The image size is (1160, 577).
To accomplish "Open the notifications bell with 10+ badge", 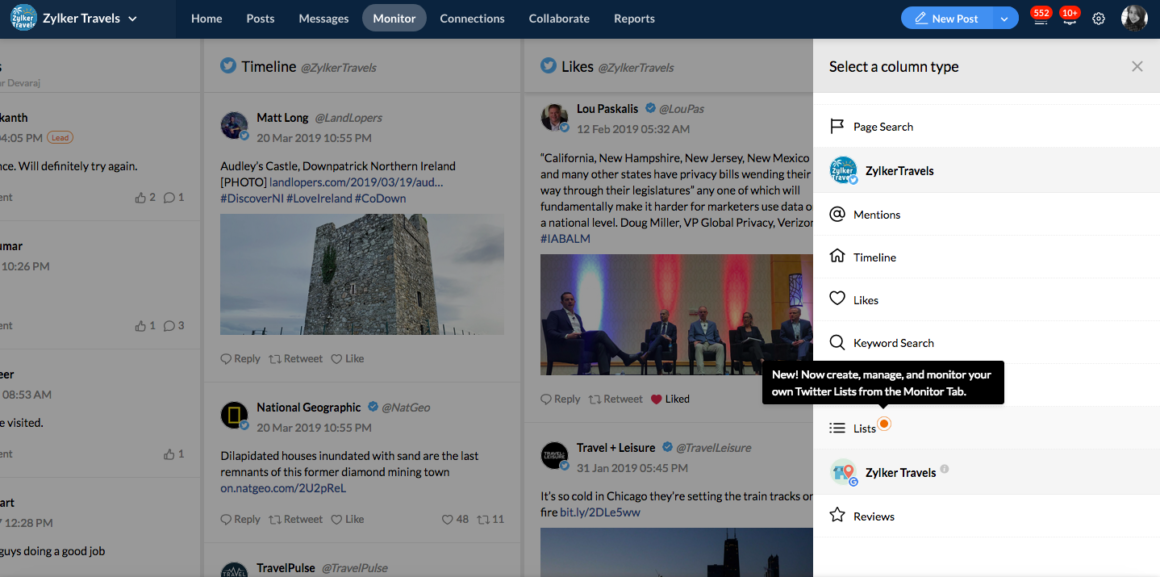I will click(x=1069, y=19).
